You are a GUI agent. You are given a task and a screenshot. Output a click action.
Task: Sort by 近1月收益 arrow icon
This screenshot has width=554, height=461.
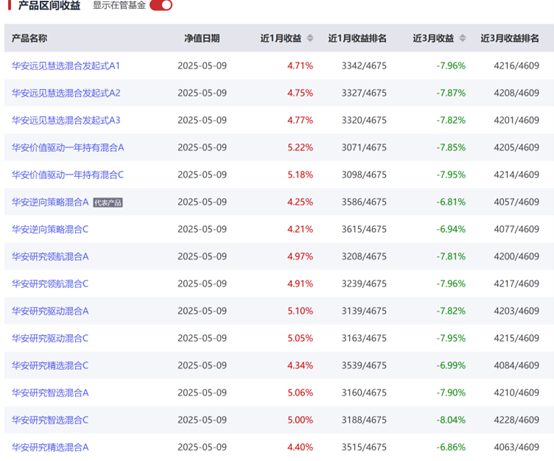point(310,38)
